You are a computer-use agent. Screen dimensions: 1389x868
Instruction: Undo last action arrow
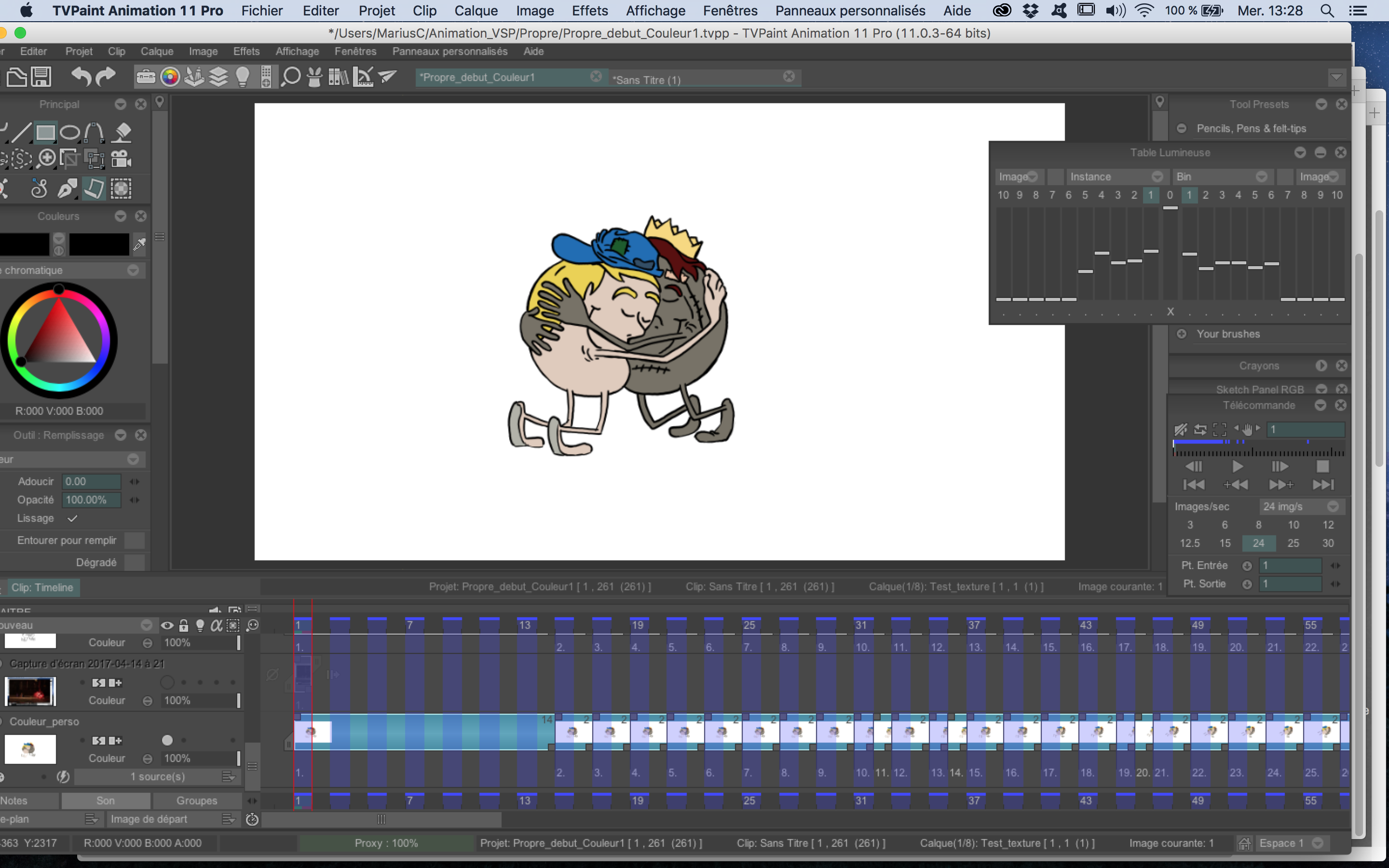pos(82,76)
